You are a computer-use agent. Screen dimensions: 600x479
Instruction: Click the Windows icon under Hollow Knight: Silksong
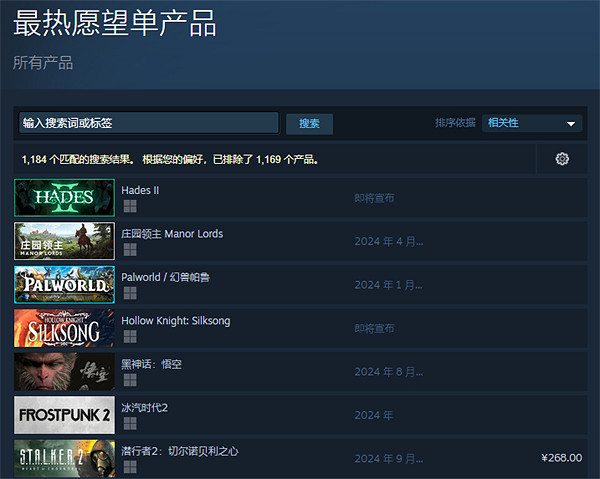click(129, 337)
